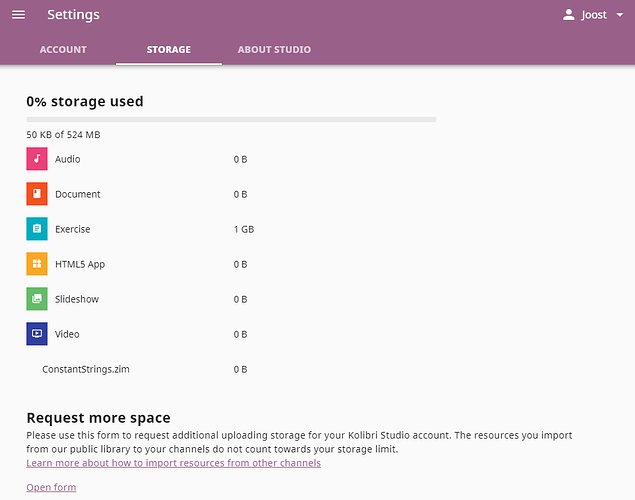Click the green Slideshow icon
This screenshot has height=500, width=635.
click(x=37, y=299)
